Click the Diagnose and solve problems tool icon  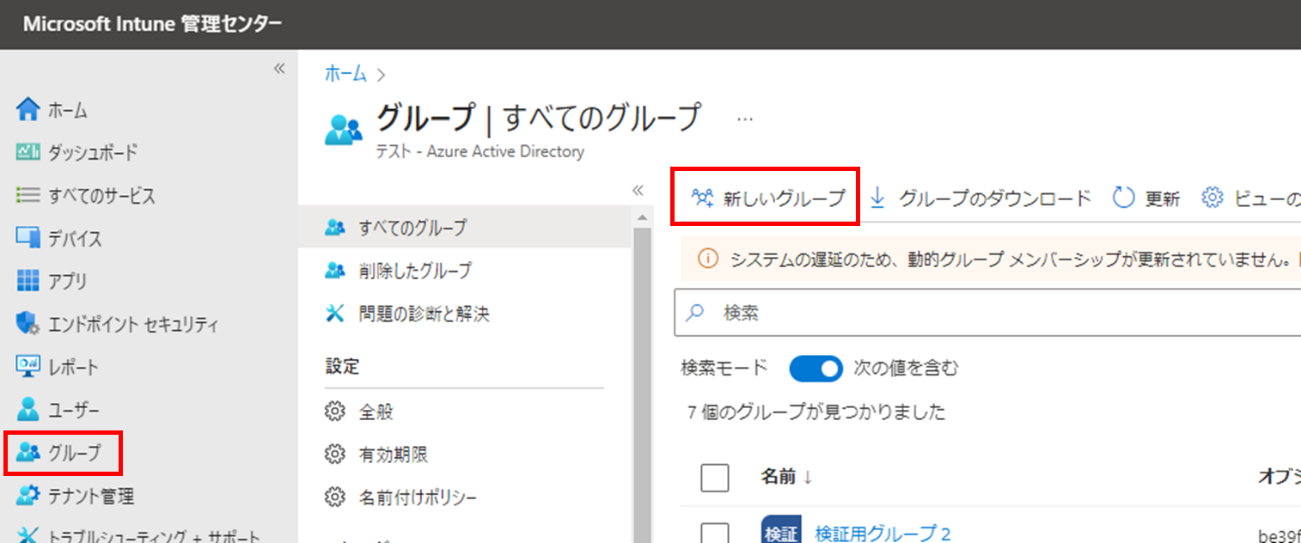pyautogui.click(x=335, y=314)
